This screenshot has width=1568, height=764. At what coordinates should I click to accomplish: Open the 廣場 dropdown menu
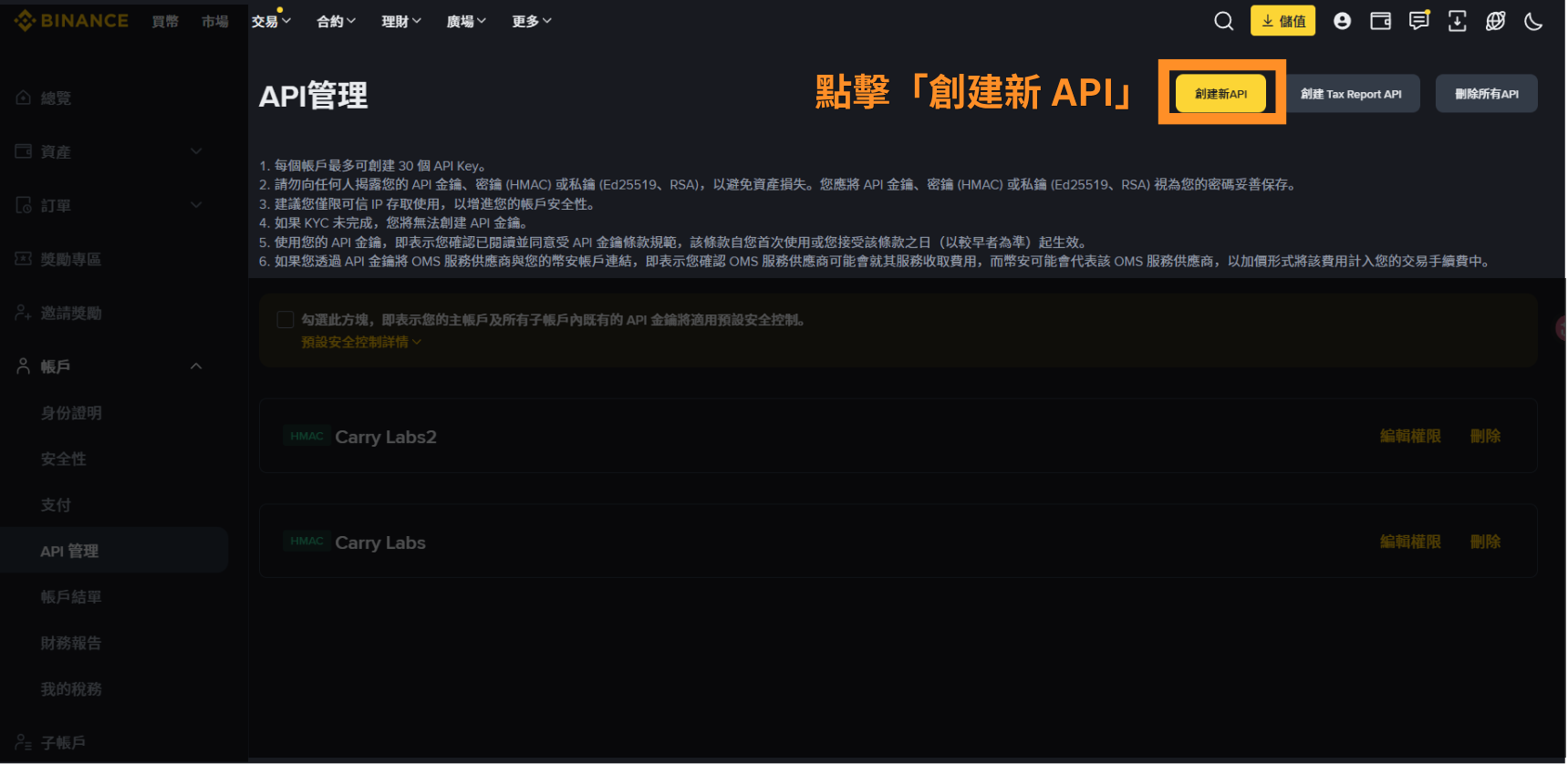(x=466, y=21)
